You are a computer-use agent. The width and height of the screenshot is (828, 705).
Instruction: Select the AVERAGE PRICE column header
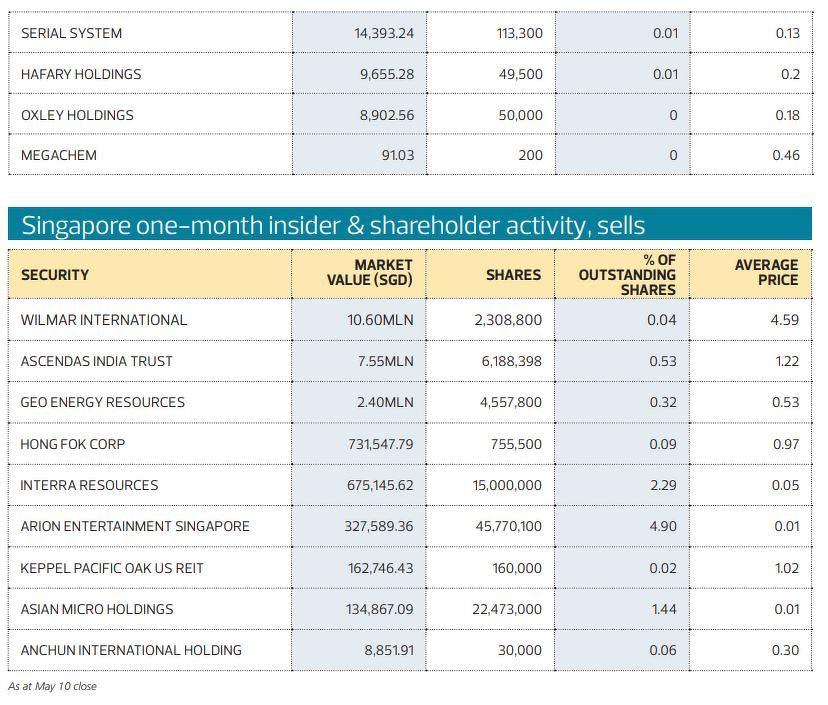[766, 273]
